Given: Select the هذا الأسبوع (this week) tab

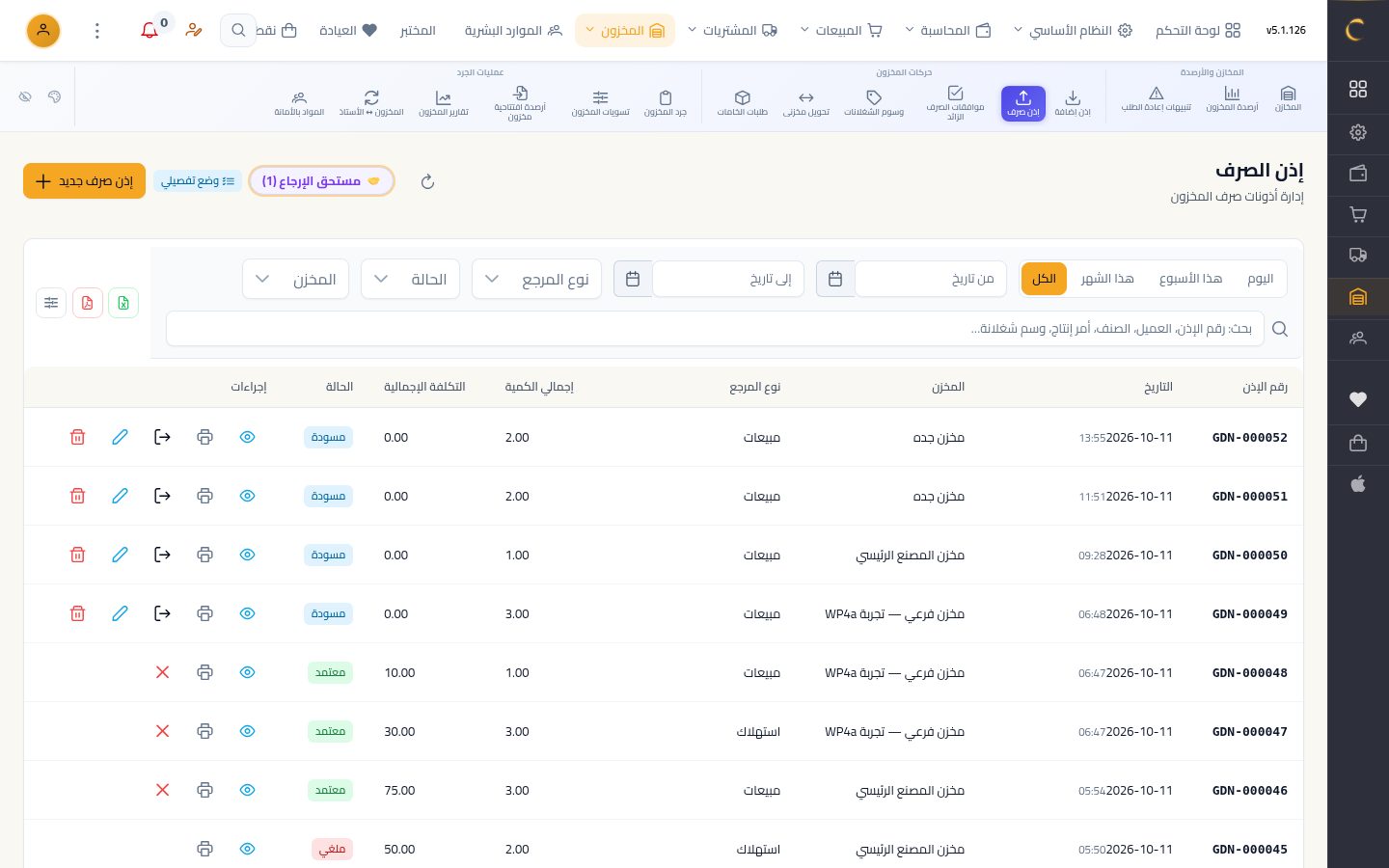Looking at the screenshot, I should [x=1190, y=279].
